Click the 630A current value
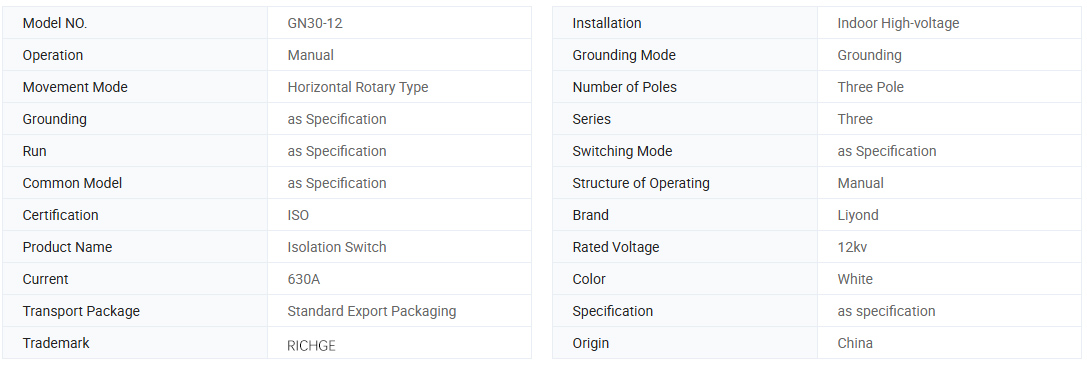The height and width of the screenshot is (366, 1087). pyautogui.click(x=304, y=279)
